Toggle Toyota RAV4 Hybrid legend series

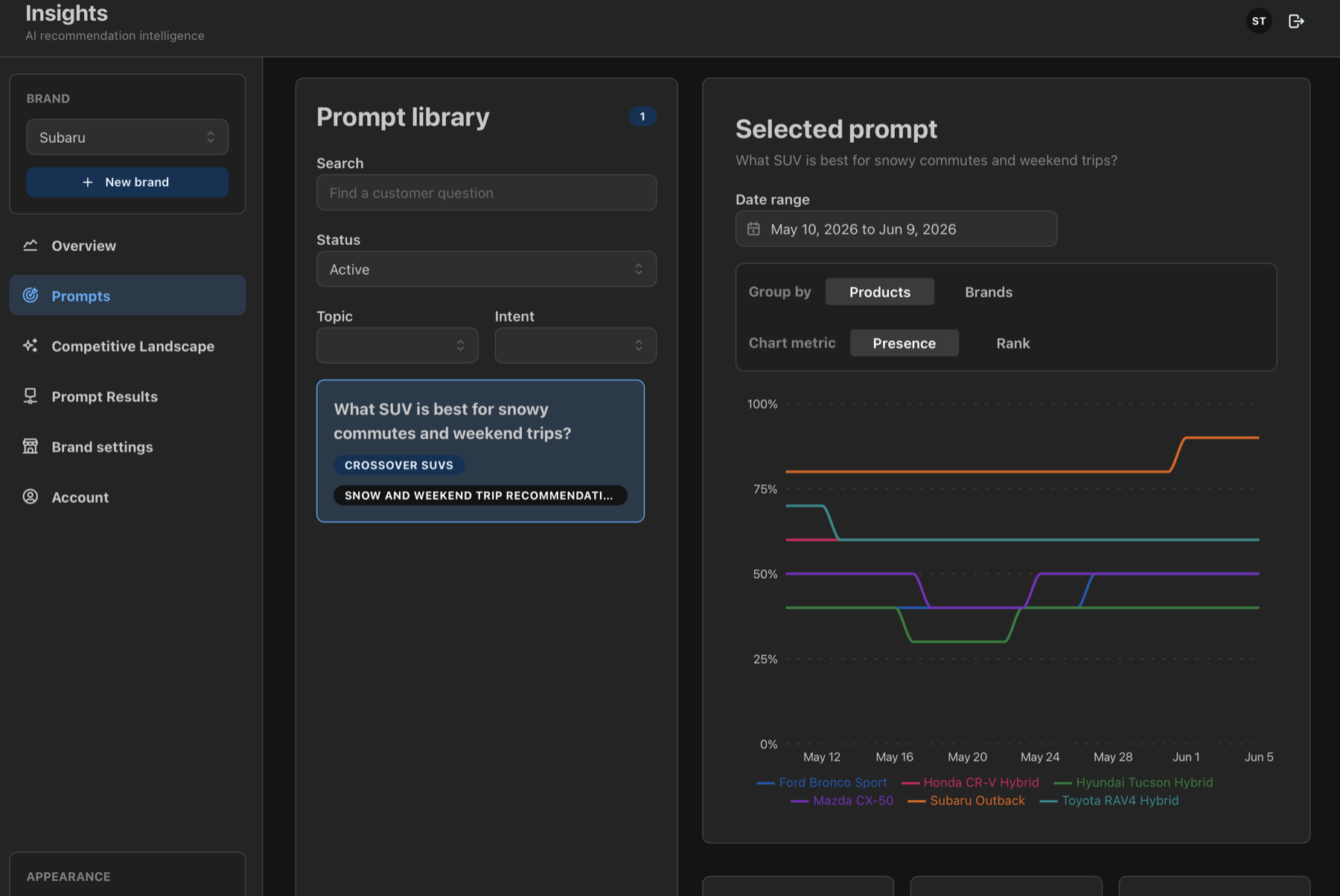click(x=1109, y=801)
